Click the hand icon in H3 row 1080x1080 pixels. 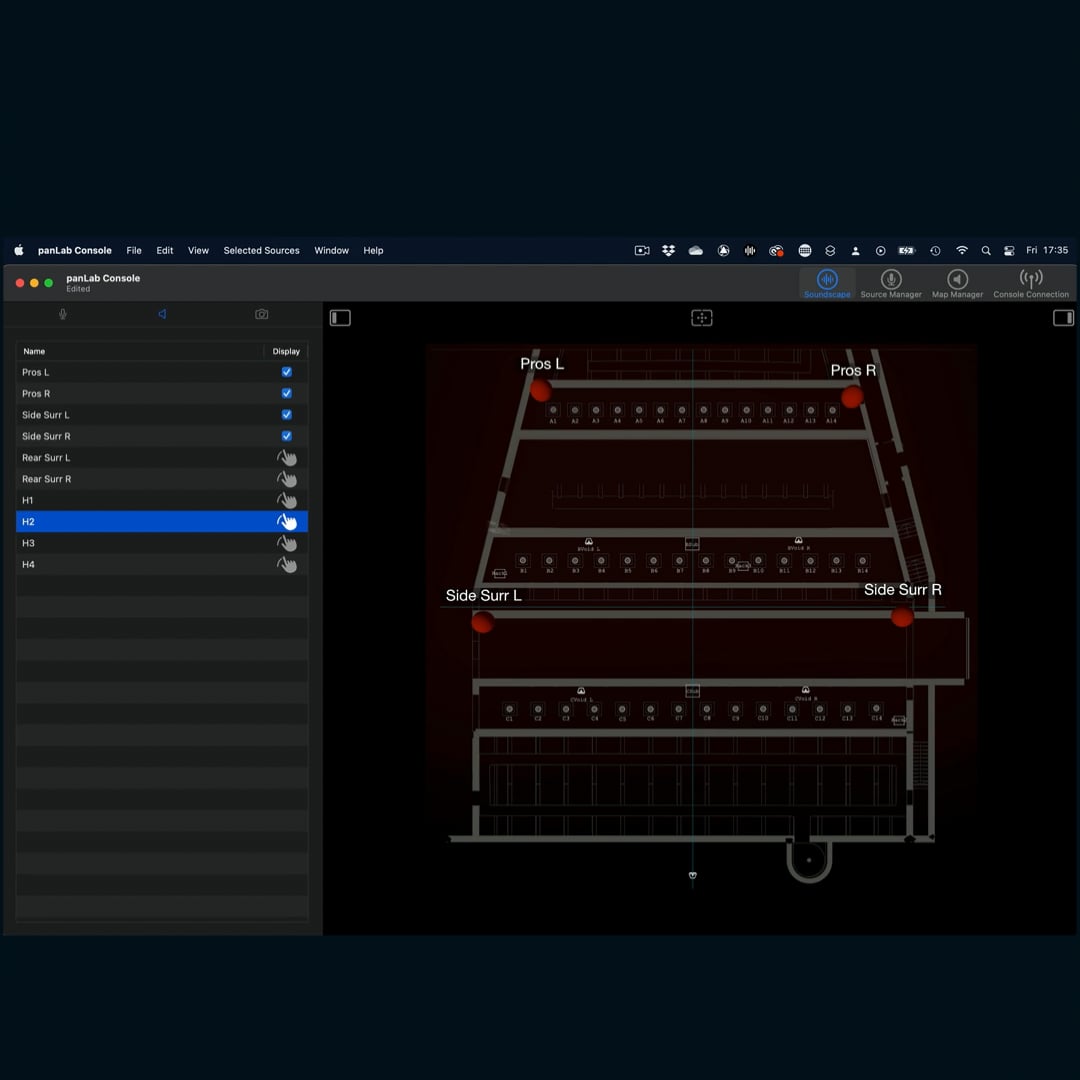click(x=287, y=543)
